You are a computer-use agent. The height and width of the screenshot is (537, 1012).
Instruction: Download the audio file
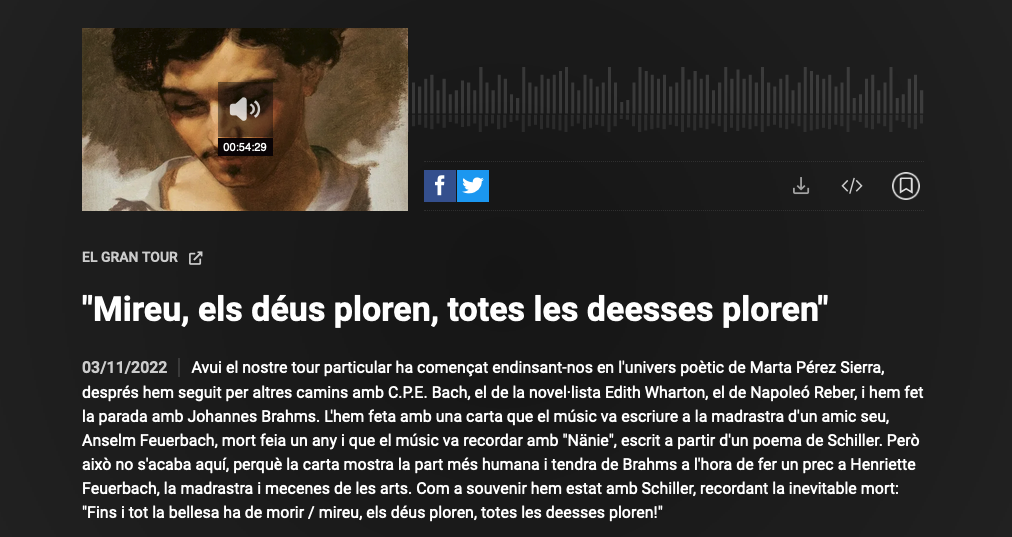coord(801,186)
